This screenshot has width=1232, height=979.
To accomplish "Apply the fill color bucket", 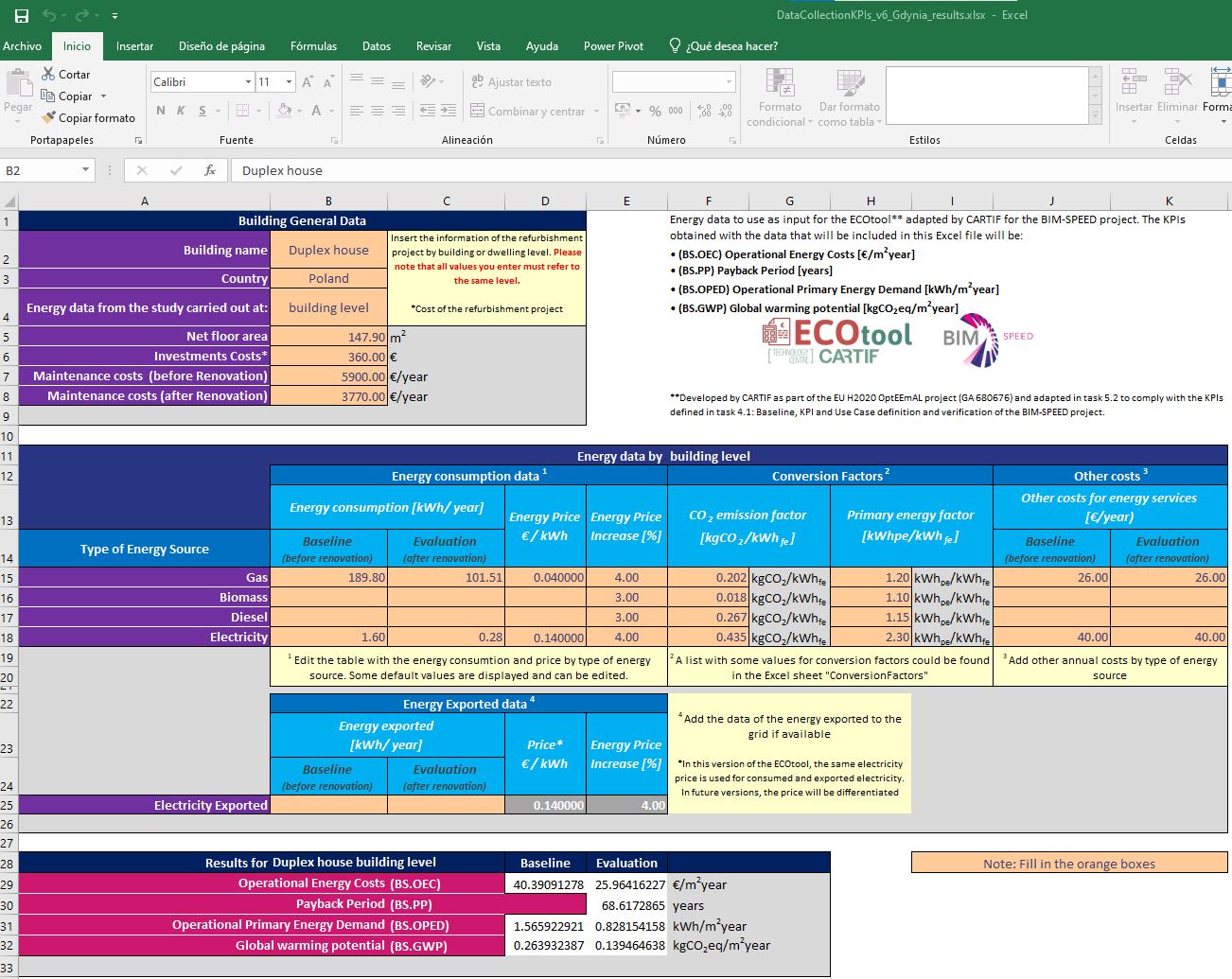I will (284, 111).
